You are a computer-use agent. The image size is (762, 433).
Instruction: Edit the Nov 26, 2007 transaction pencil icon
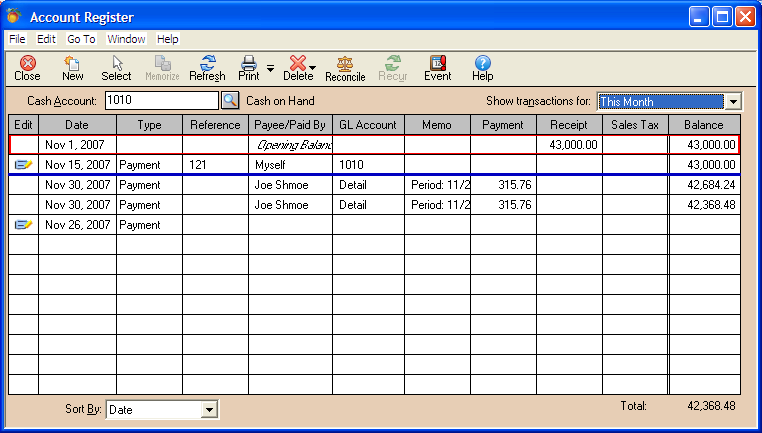(x=23, y=225)
